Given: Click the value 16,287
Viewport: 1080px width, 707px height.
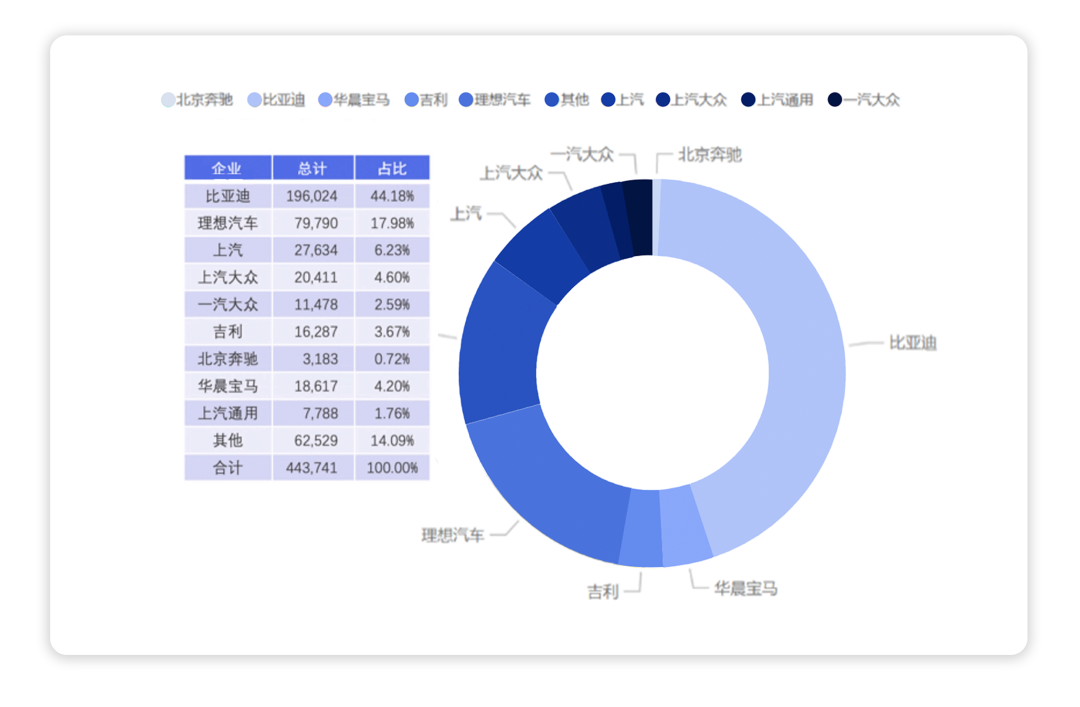Looking at the screenshot, I should pyautogui.click(x=313, y=332).
